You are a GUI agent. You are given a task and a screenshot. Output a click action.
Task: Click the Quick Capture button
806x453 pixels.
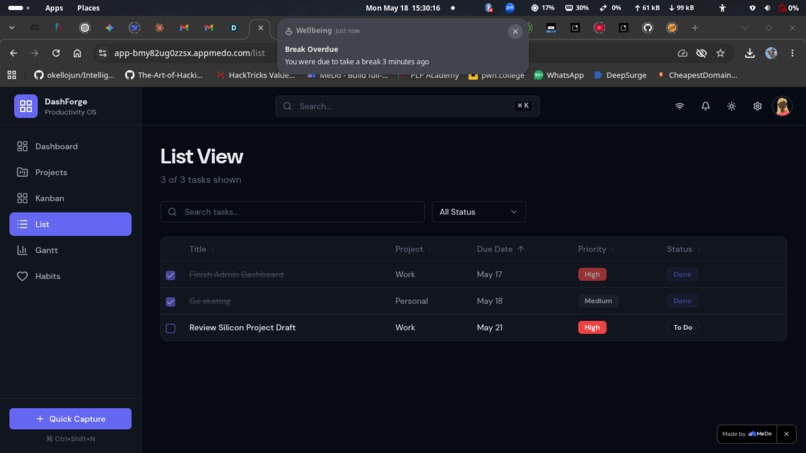[70, 419]
